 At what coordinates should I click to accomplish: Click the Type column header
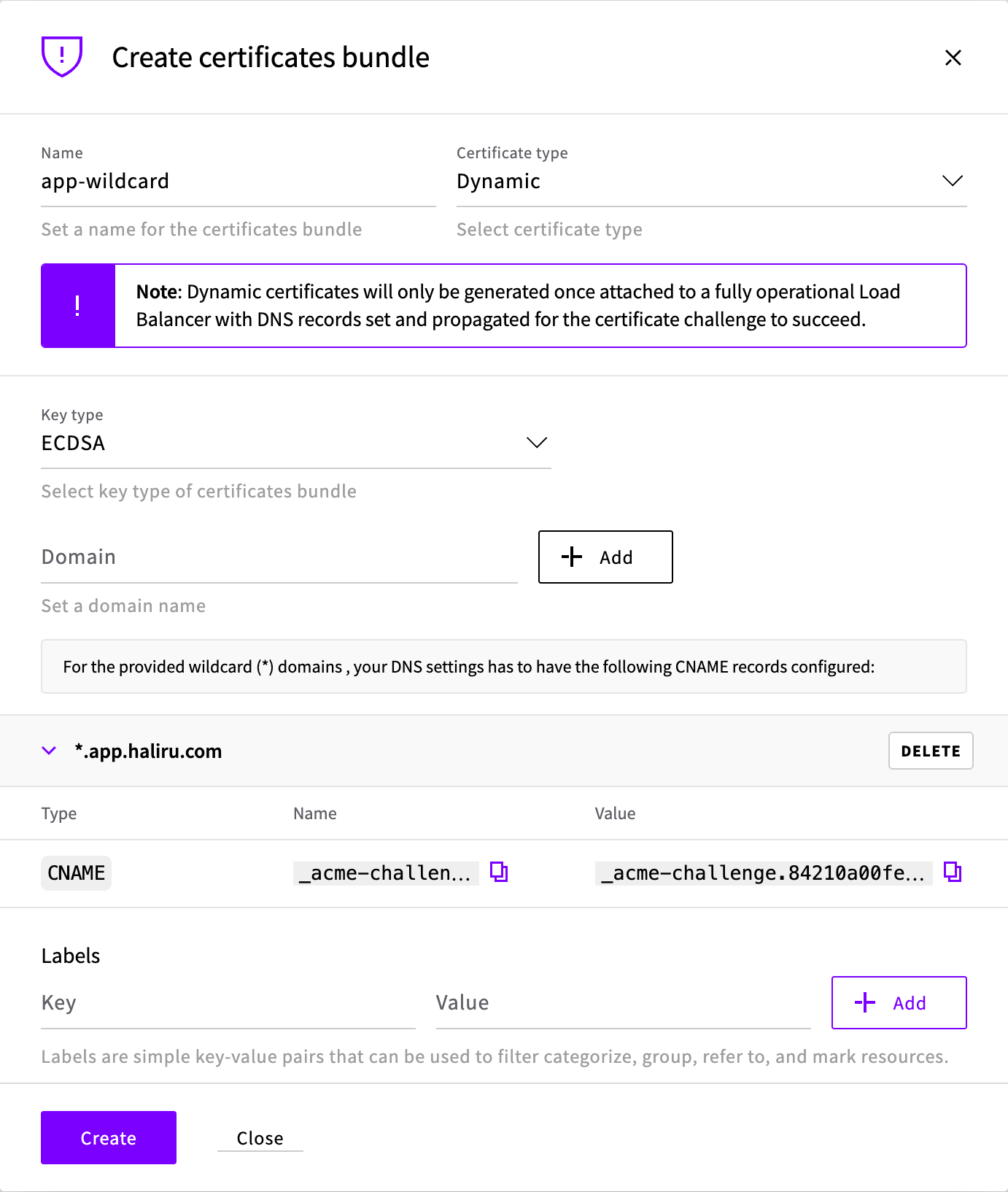point(59,813)
